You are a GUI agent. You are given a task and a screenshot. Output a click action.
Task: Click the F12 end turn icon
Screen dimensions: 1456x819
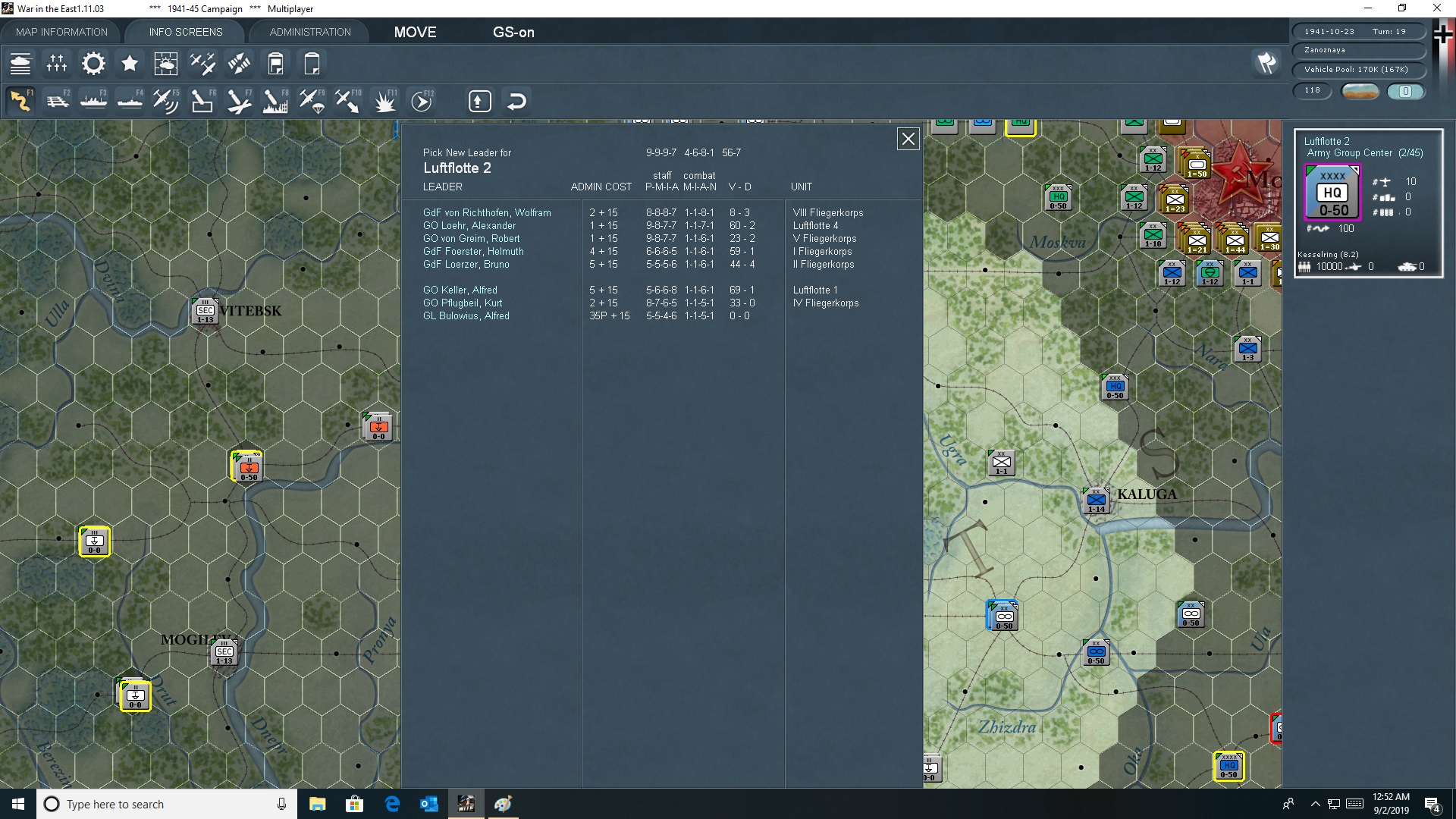[422, 101]
